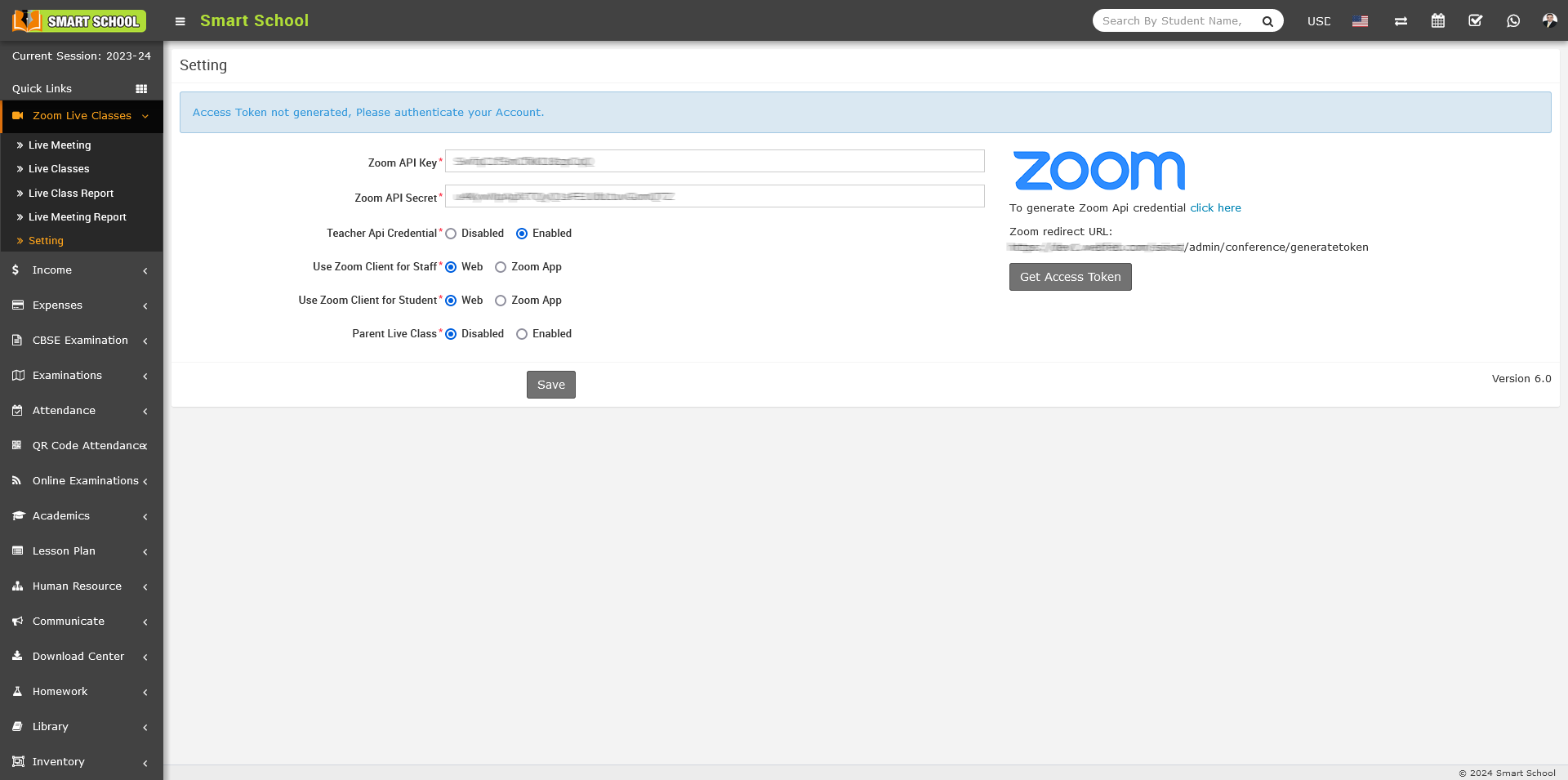Click the switch session arrows icon
Viewport: 1568px width, 780px height.
[1401, 21]
